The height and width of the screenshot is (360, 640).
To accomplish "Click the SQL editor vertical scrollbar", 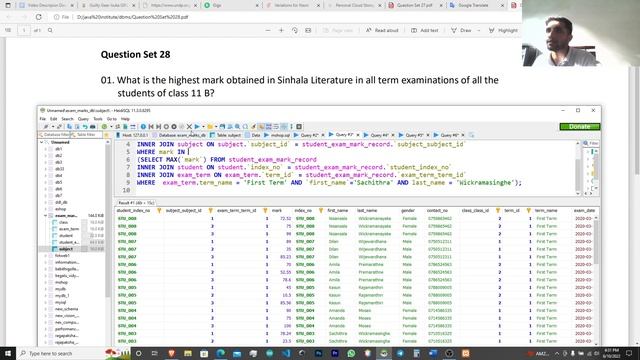I will tap(578, 168).
